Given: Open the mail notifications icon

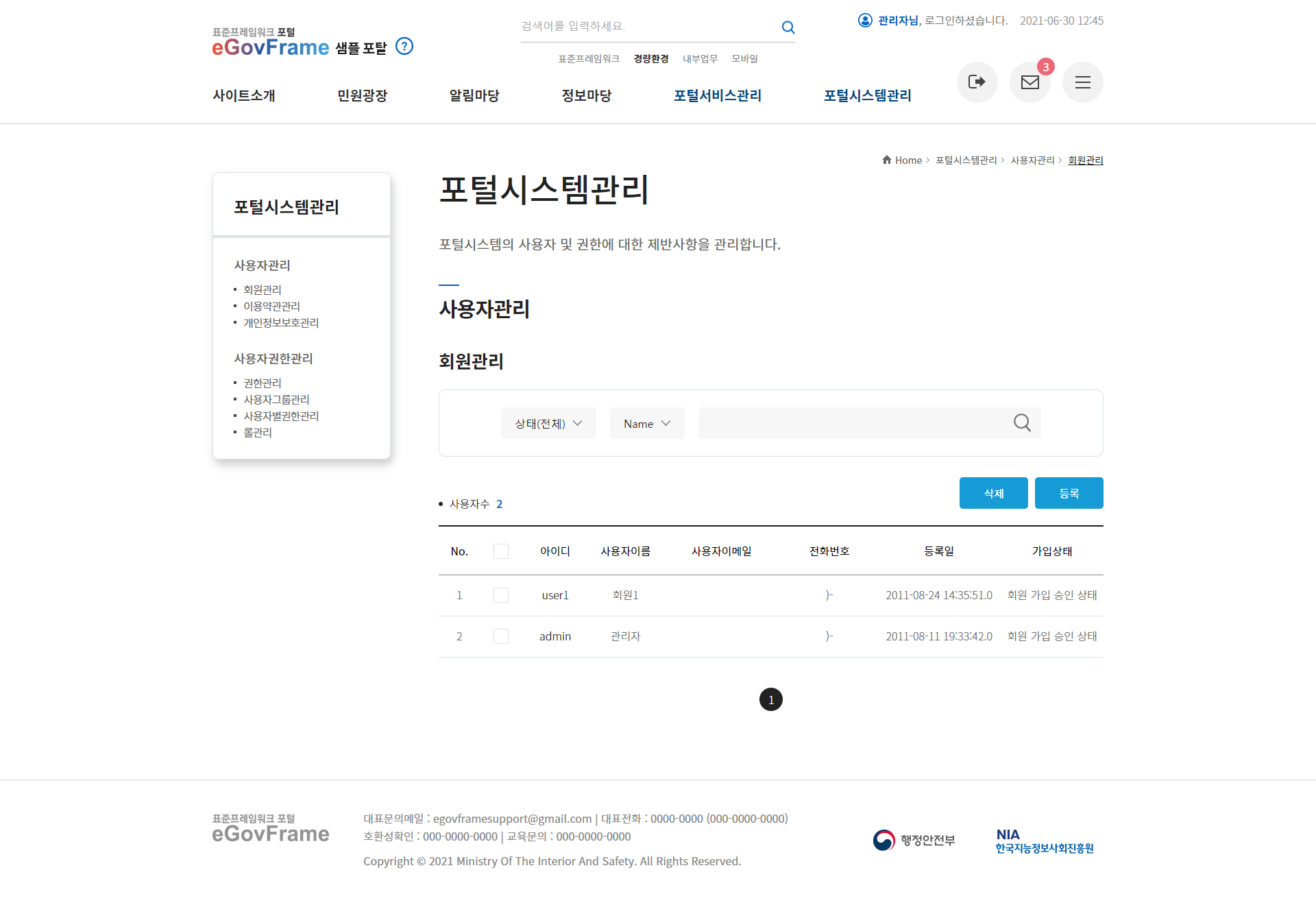Looking at the screenshot, I should [1029, 82].
